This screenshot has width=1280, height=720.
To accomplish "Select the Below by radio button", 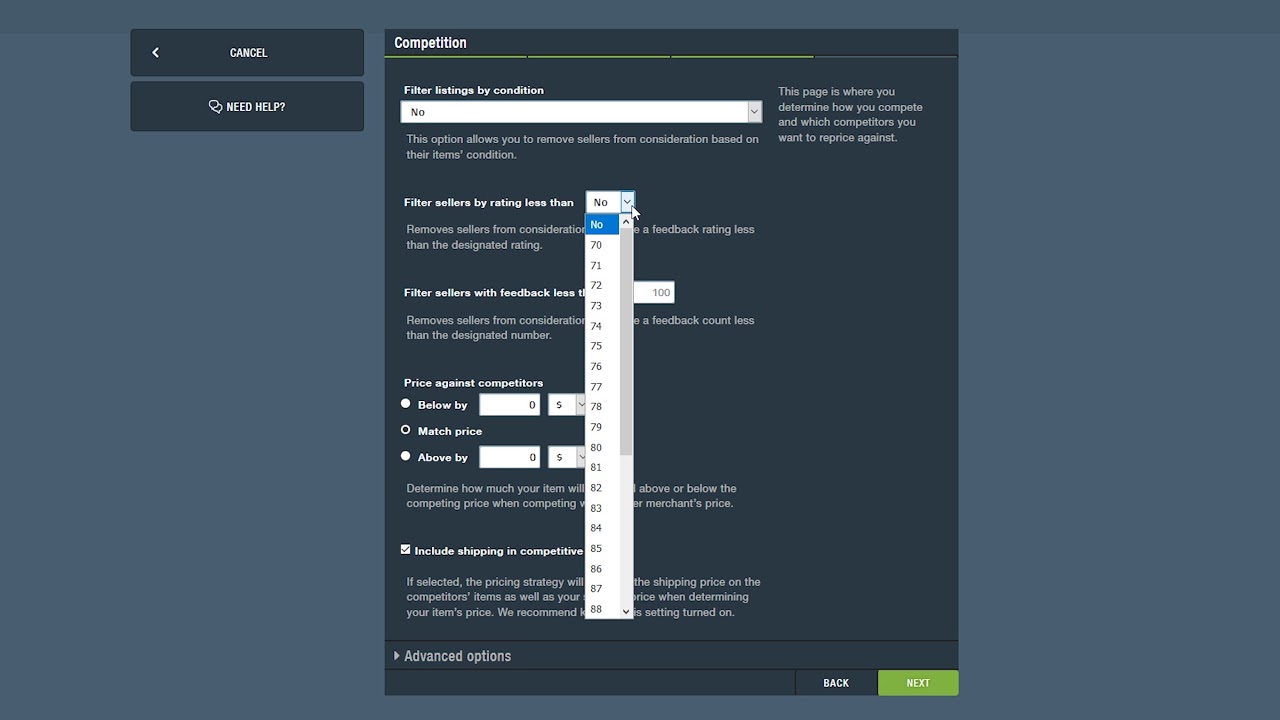I will tap(405, 404).
